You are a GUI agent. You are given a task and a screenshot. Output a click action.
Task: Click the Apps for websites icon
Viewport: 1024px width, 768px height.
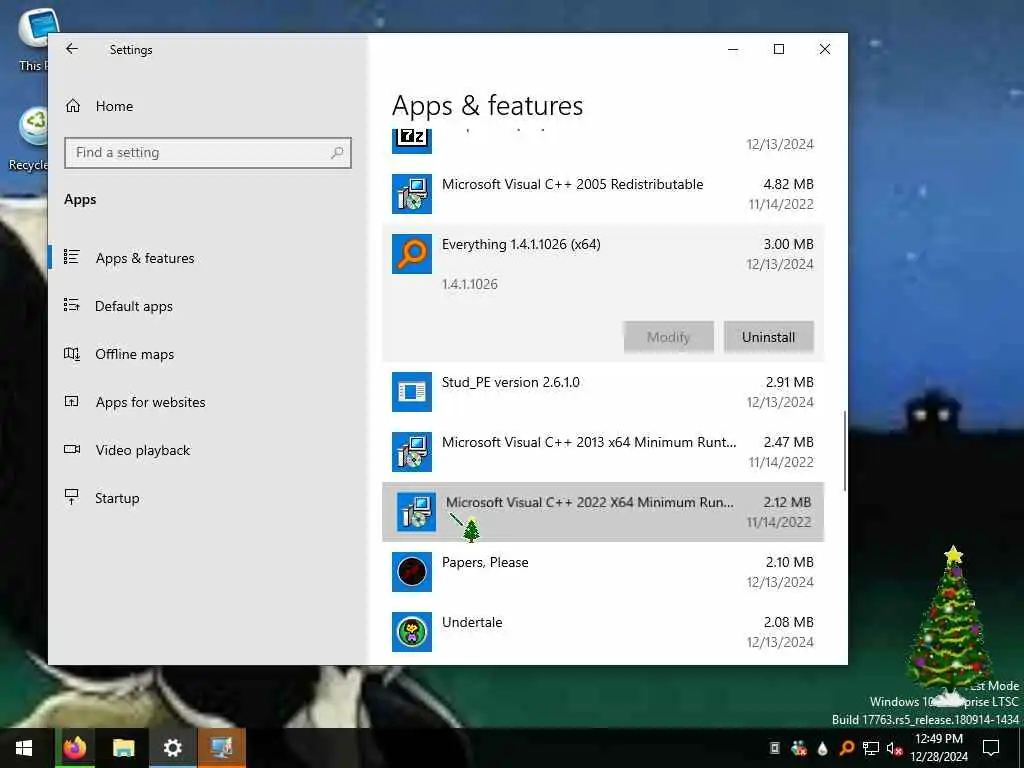[x=72, y=401]
